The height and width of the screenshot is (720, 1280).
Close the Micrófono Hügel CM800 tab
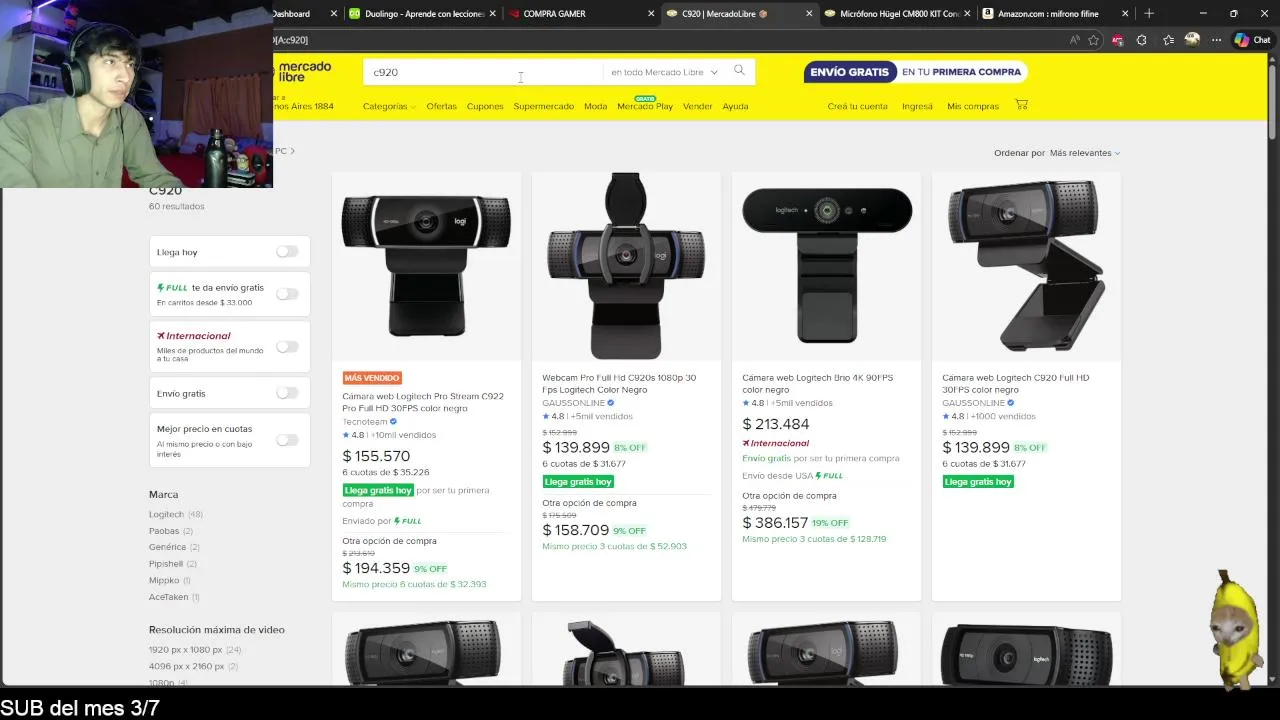[x=967, y=14]
